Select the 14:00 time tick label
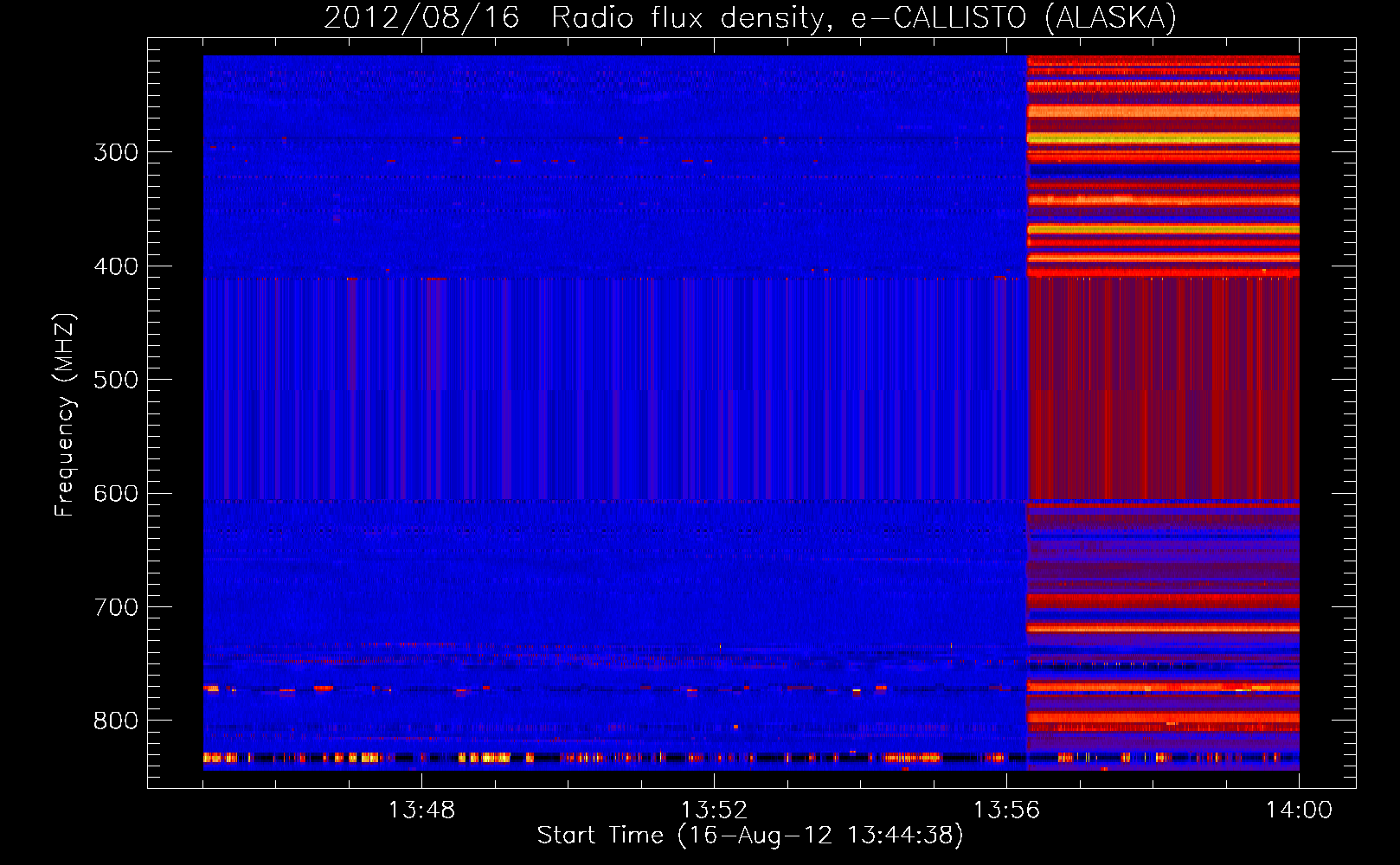1400x865 pixels. pos(1299,811)
